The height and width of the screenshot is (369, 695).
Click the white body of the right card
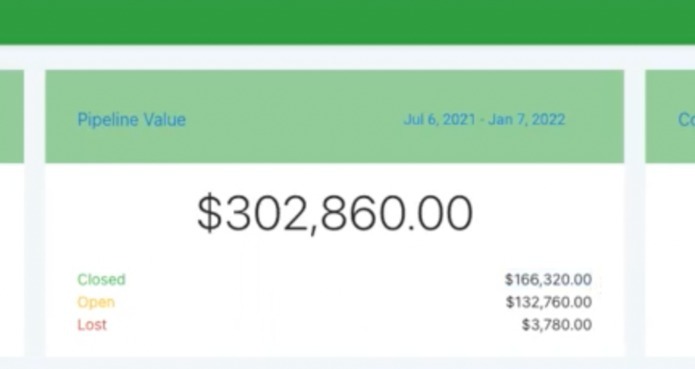point(670,259)
